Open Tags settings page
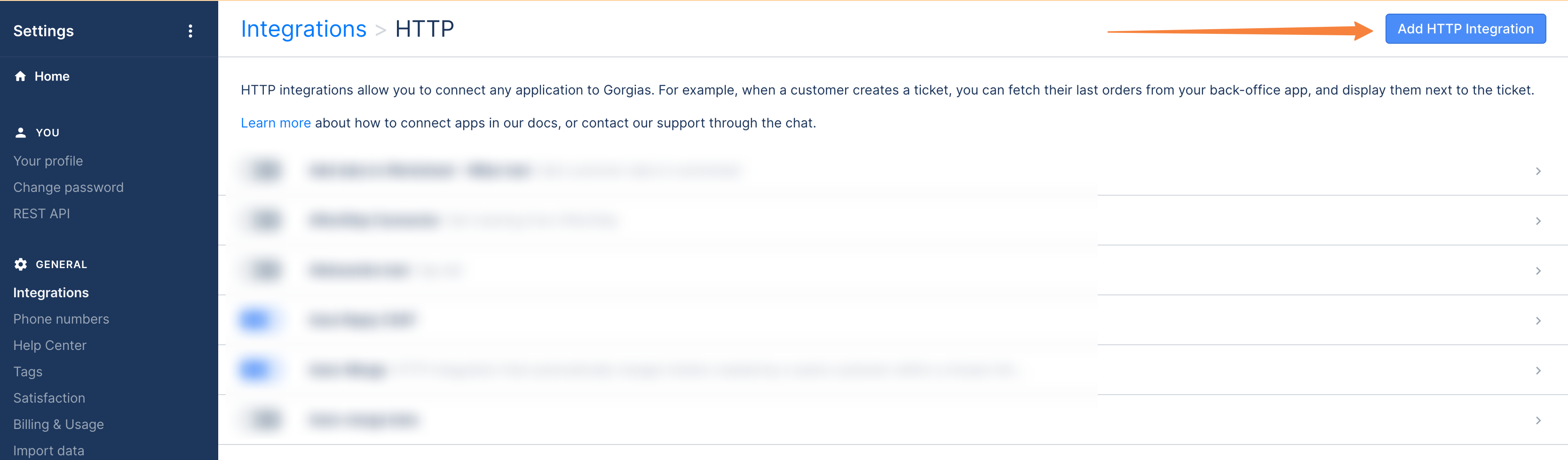Screen dimensions: 1568x460 click(x=28, y=372)
